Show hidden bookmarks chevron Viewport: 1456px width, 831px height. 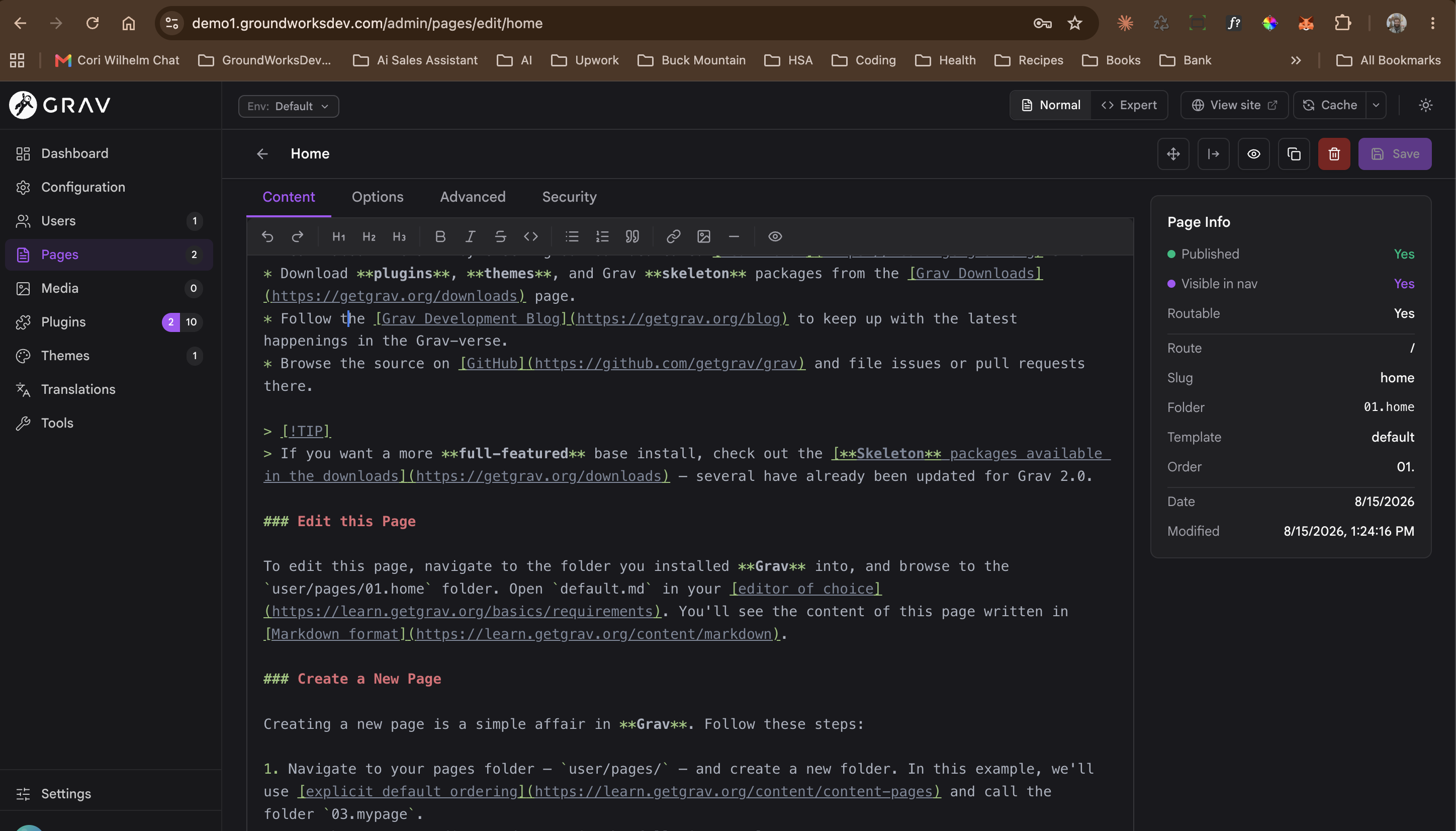coord(1296,60)
